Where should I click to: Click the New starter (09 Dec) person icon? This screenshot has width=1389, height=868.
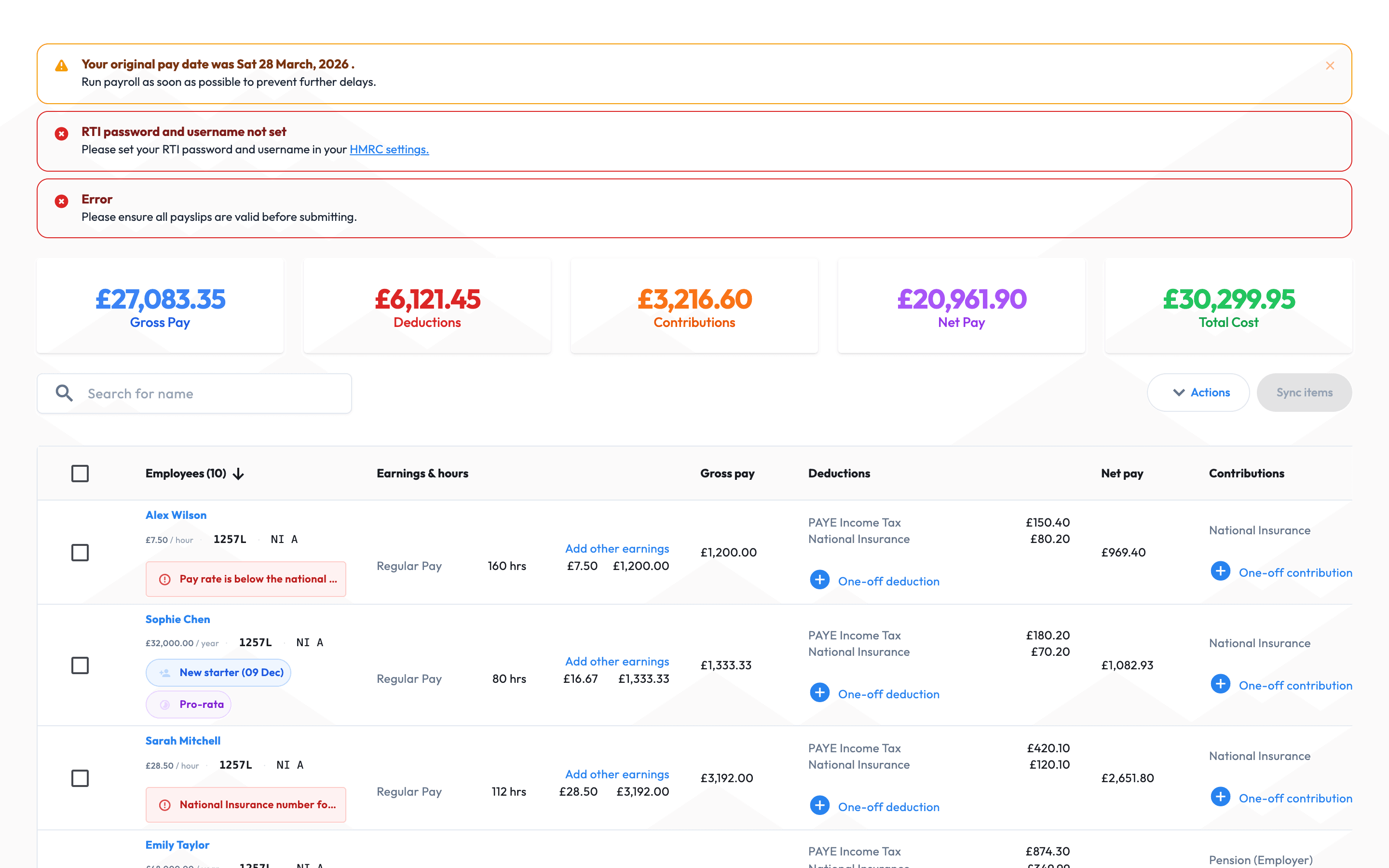[165, 673]
